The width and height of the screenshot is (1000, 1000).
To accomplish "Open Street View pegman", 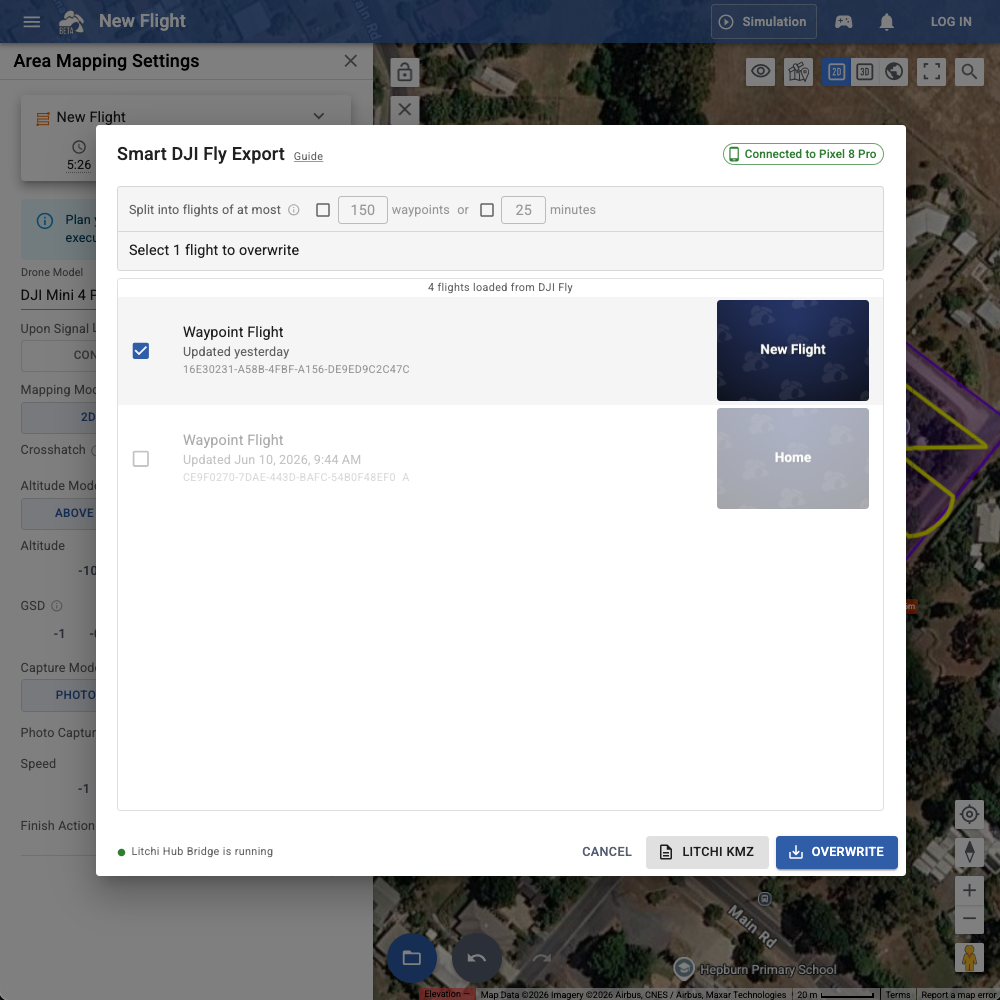I will pos(969,957).
